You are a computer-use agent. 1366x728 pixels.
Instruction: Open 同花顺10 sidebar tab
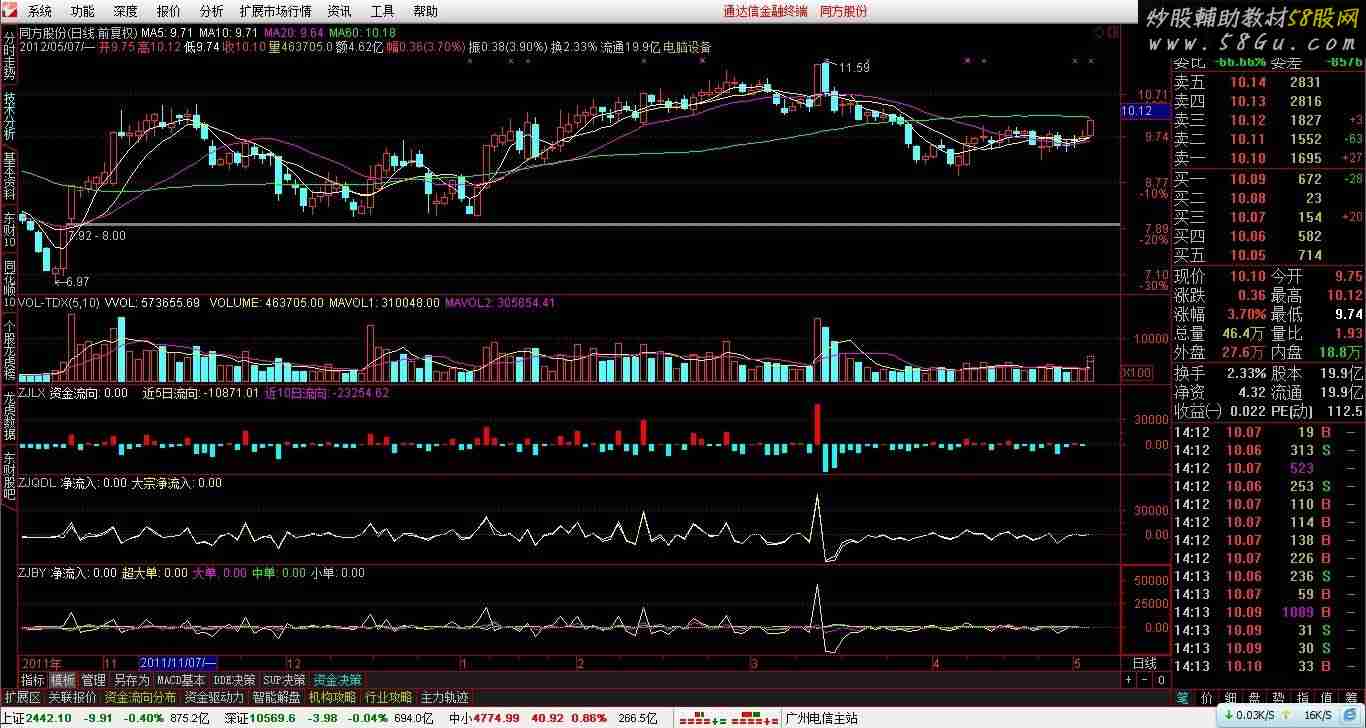[x=9, y=284]
